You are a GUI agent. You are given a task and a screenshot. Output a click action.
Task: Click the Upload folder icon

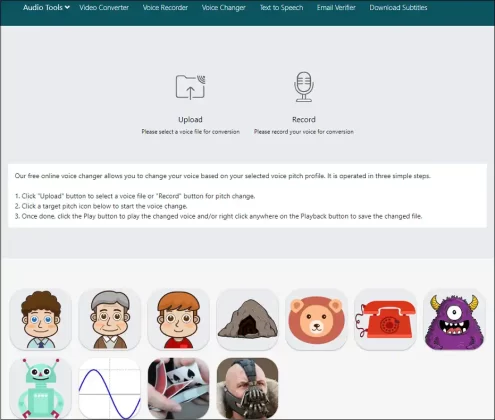pos(190,87)
